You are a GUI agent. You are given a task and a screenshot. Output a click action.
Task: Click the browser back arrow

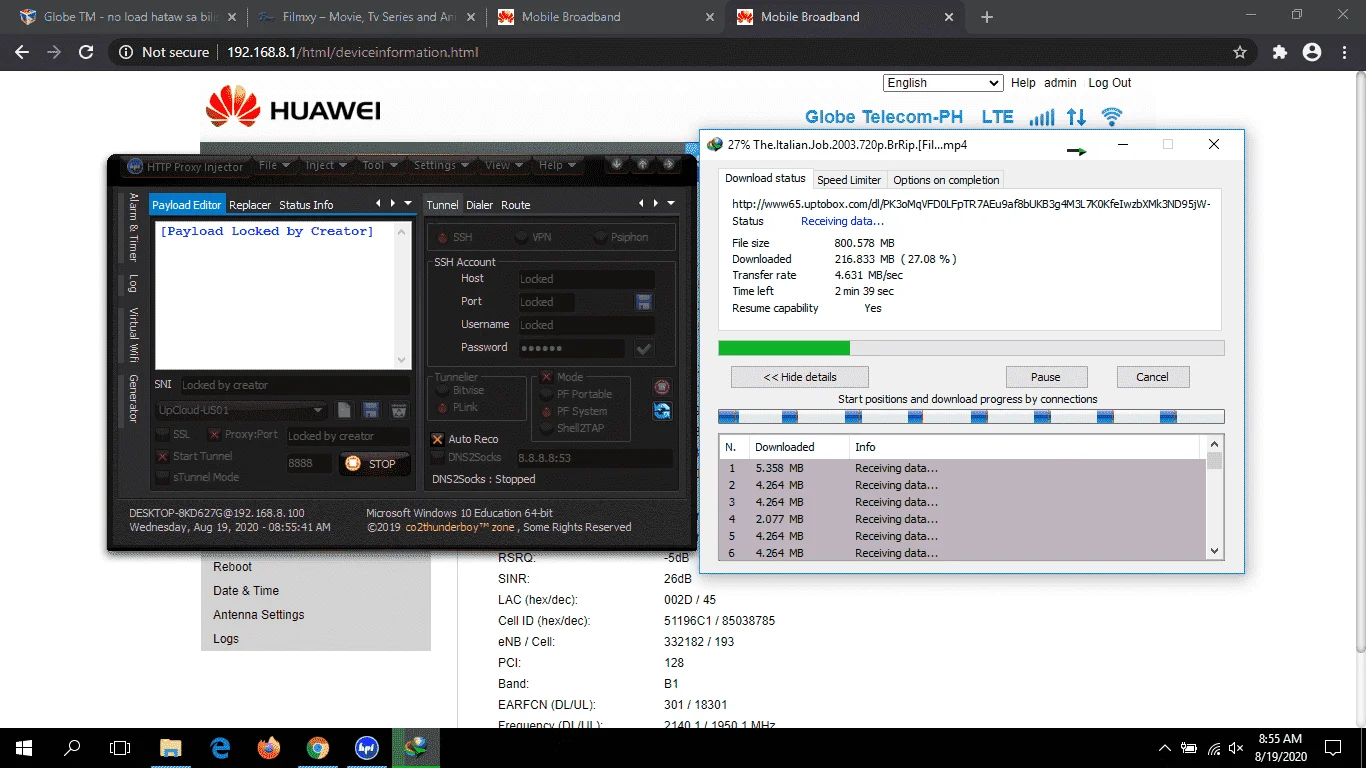pyautogui.click(x=22, y=52)
